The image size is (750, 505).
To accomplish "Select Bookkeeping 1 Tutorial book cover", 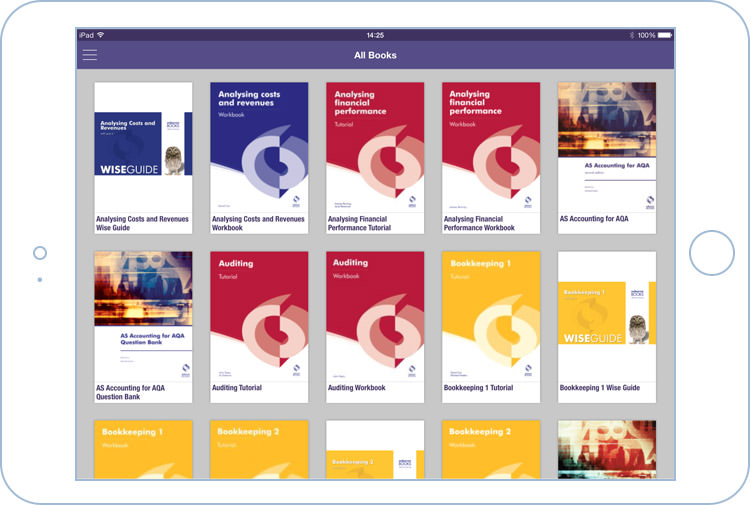I will [491, 315].
